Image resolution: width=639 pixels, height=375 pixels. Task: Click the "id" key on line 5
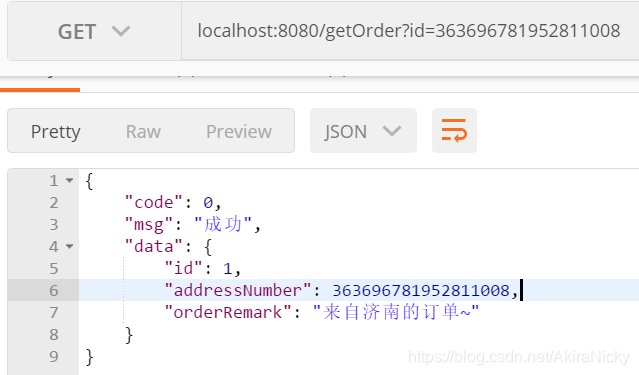183,268
